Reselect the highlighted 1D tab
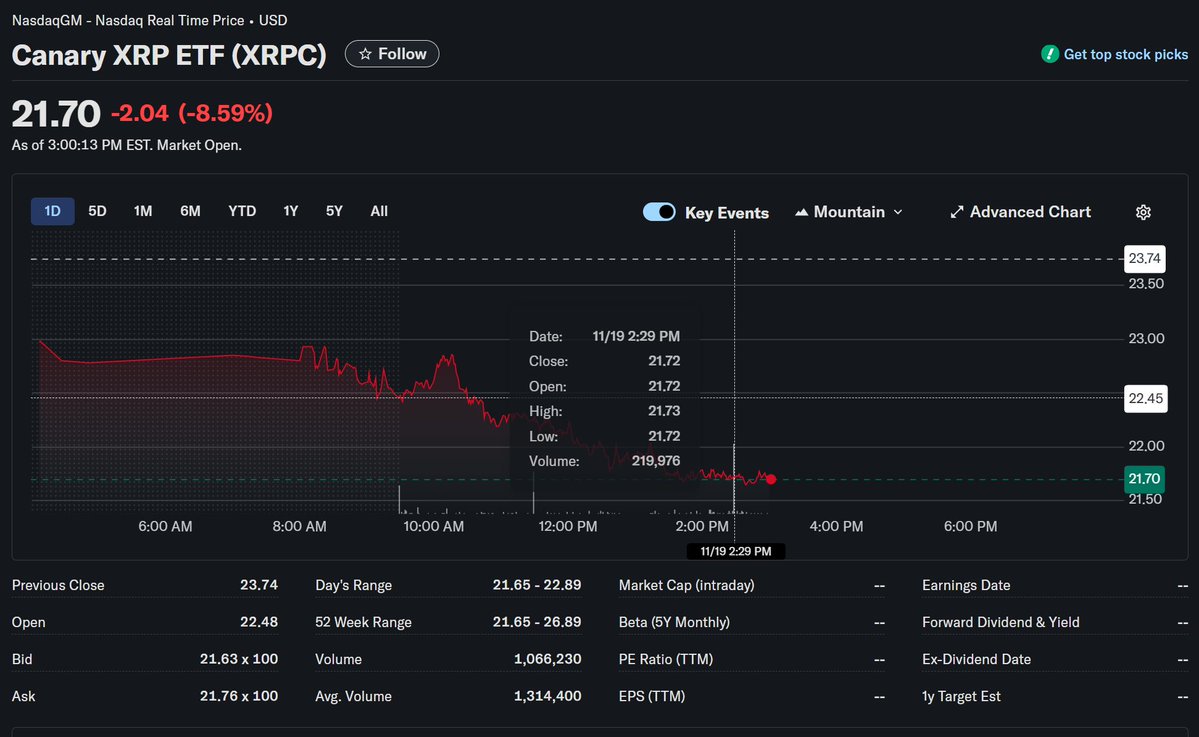 pyautogui.click(x=52, y=211)
